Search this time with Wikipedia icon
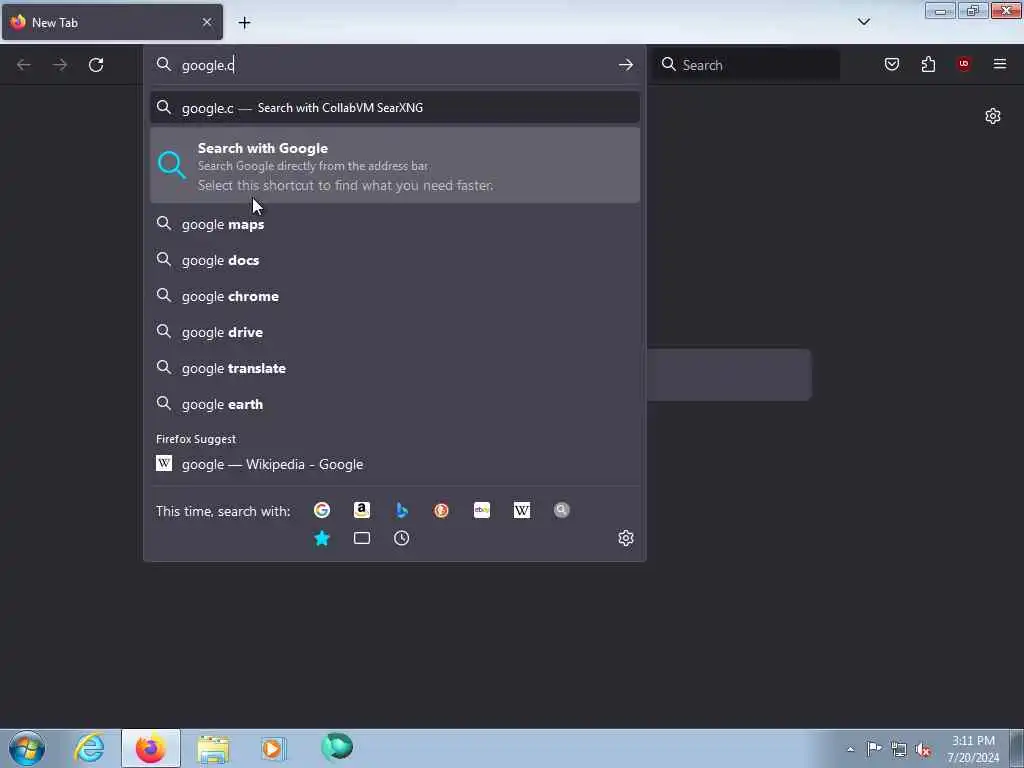1024x768 pixels. (x=522, y=510)
